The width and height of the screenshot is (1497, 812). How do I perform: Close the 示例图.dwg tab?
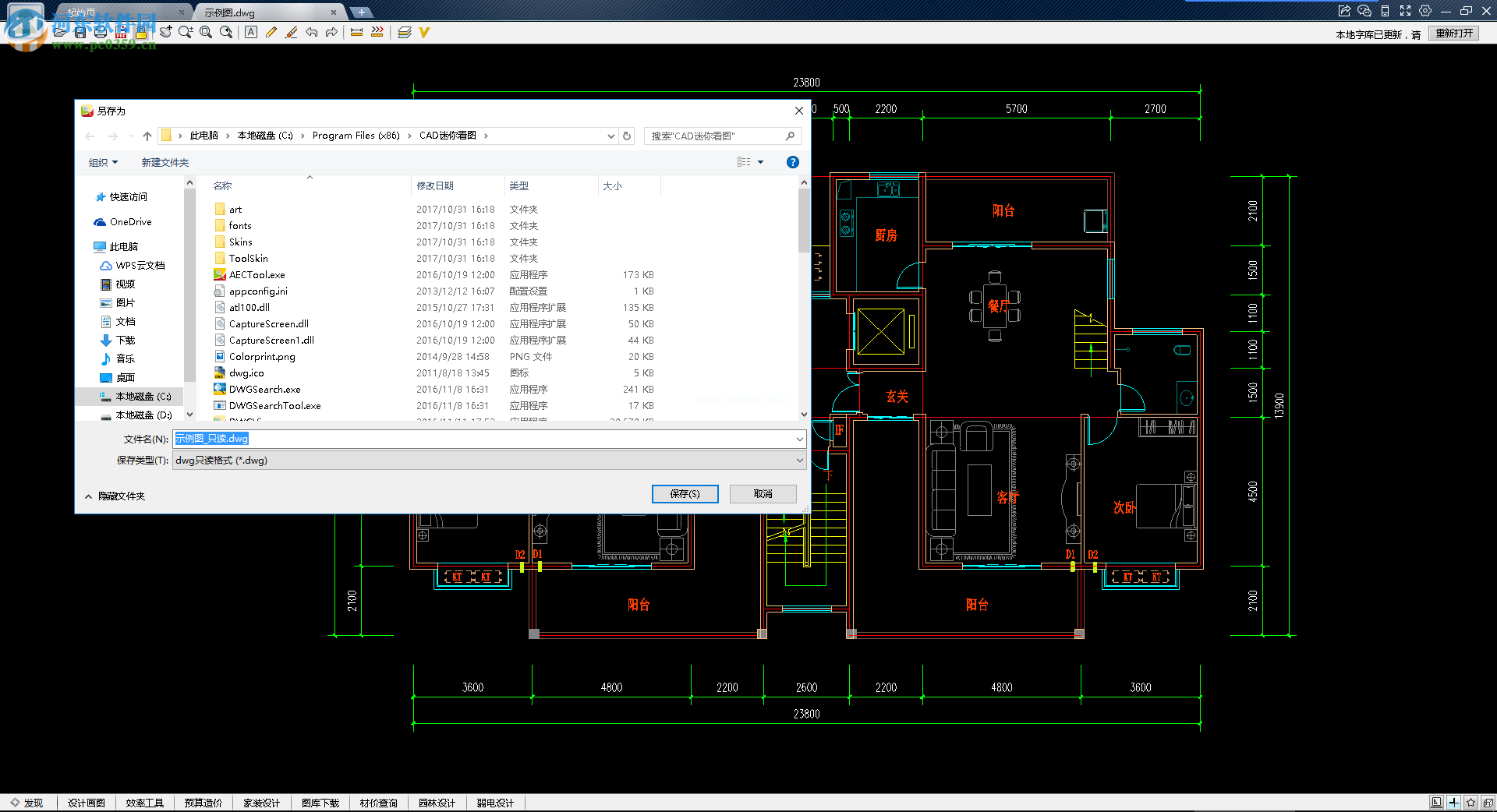click(x=334, y=12)
